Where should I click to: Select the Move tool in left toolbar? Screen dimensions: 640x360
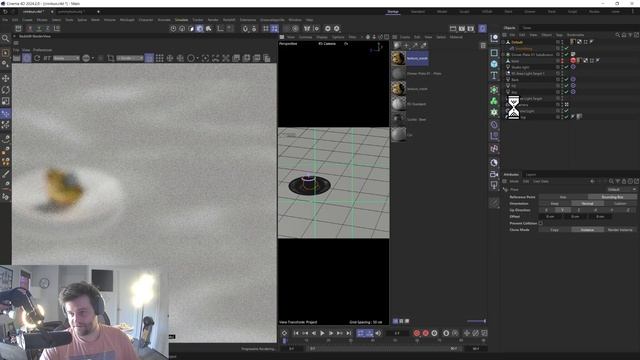pos(5,78)
